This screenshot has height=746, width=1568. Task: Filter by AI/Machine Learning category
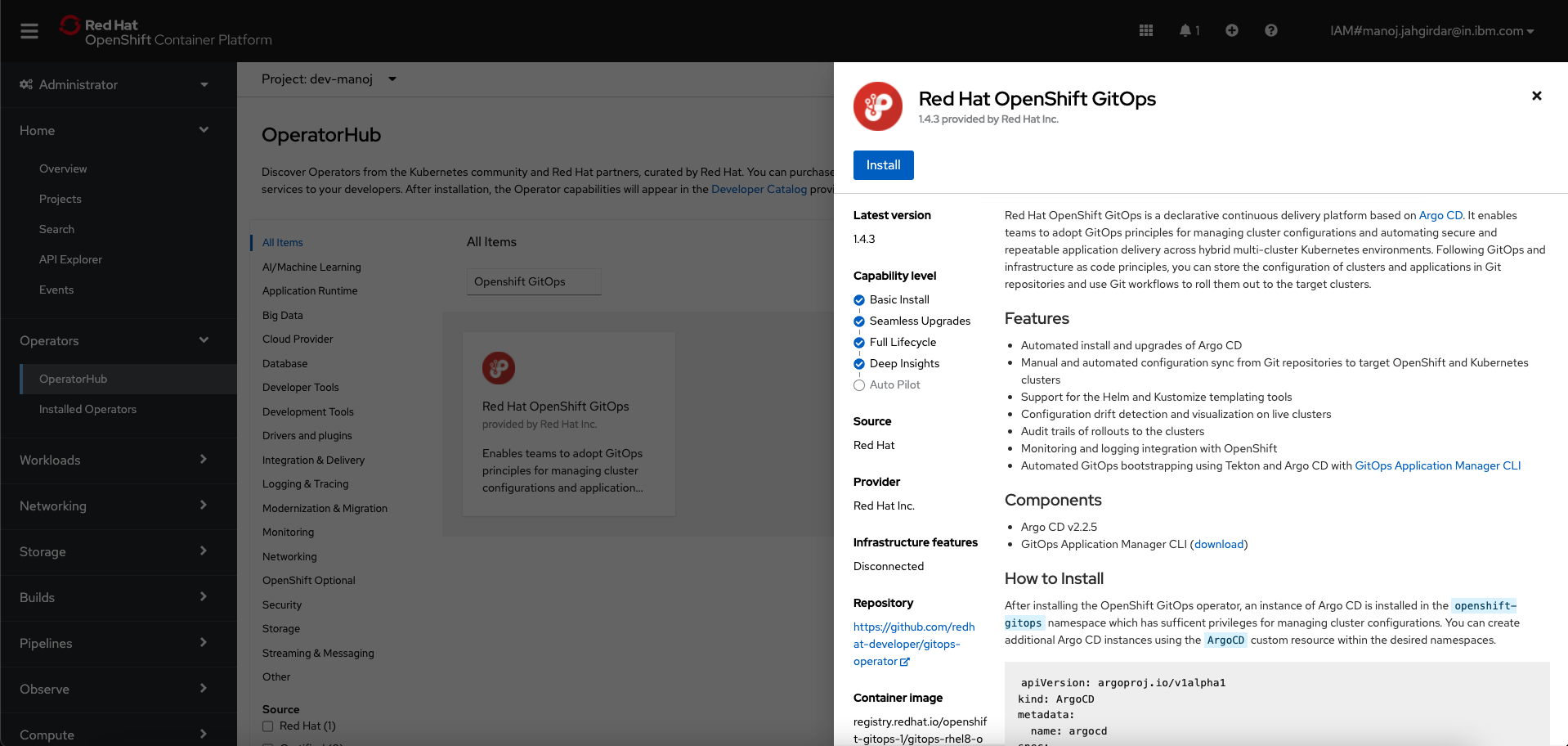311,267
